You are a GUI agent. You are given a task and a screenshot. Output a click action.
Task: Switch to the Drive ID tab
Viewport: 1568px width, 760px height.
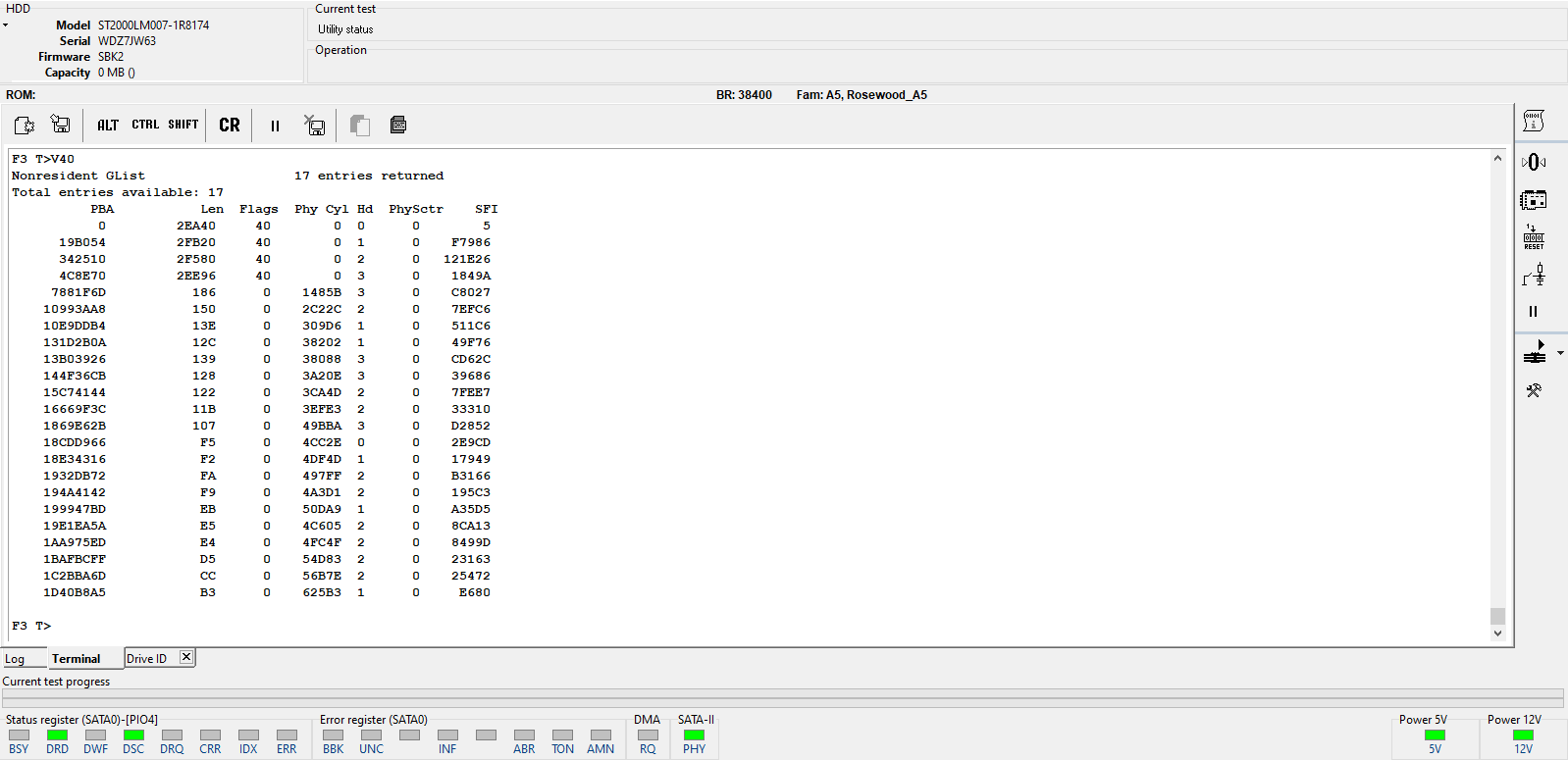click(x=146, y=659)
